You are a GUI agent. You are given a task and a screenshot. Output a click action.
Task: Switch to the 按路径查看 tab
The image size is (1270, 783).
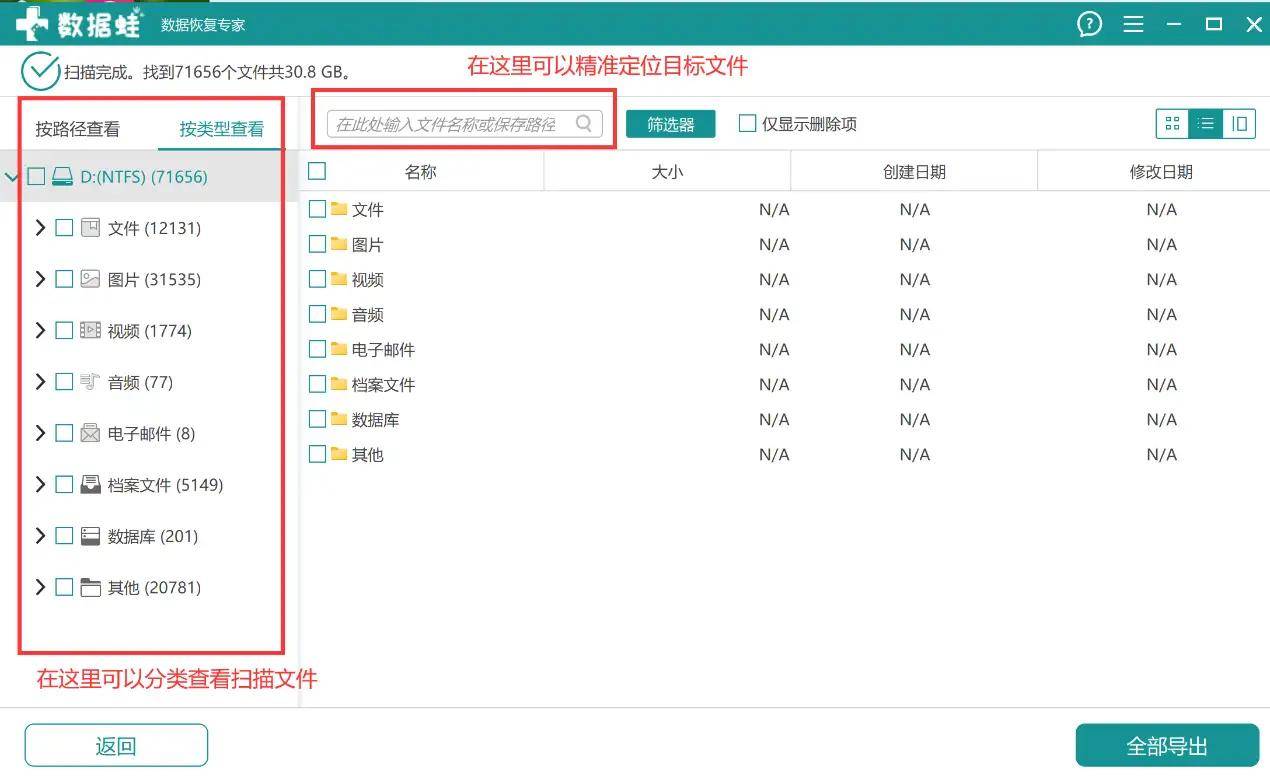77,128
